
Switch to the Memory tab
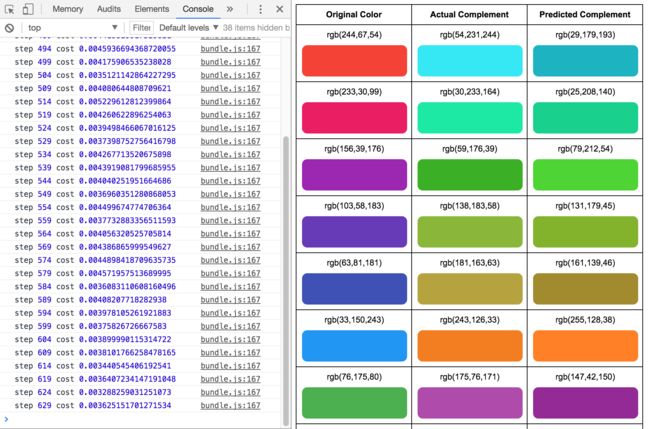point(68,9)
